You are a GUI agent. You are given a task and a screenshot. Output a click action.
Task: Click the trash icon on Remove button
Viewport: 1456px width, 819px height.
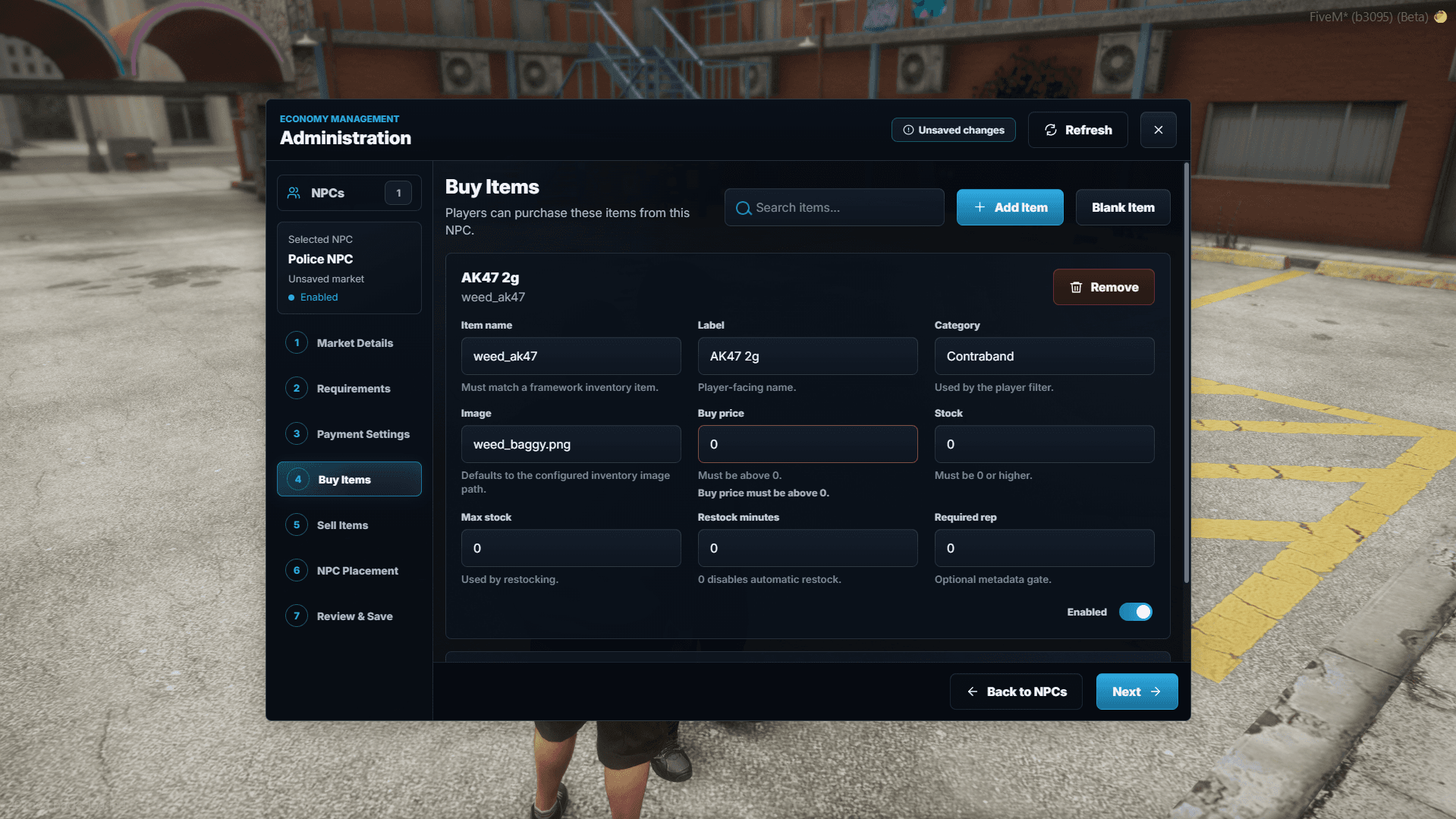click(1076, 287)
